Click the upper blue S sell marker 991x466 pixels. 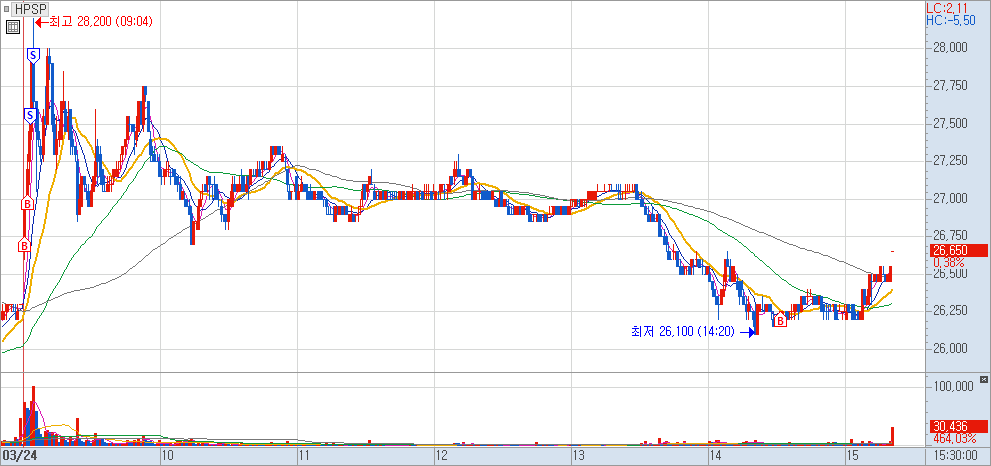[x=33, y=55]
